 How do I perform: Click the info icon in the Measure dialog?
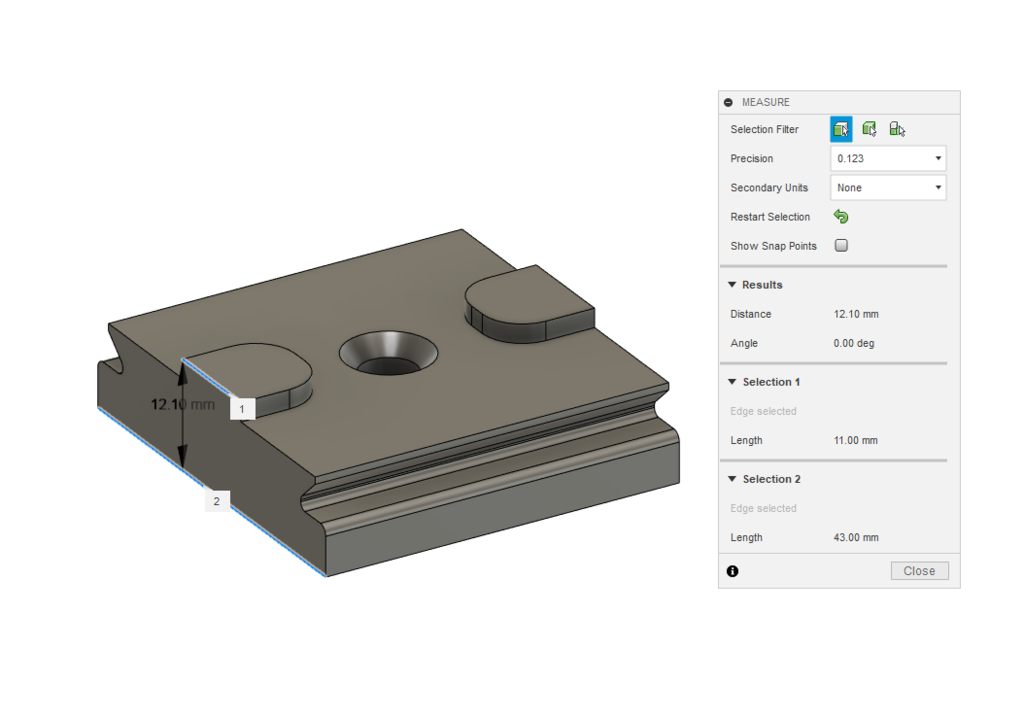[x=732, y=570]
